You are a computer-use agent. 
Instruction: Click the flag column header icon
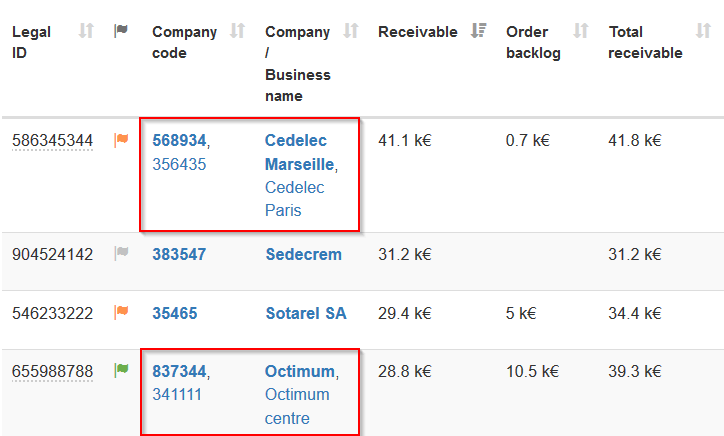pyautogui.click(x=121, y=31)
